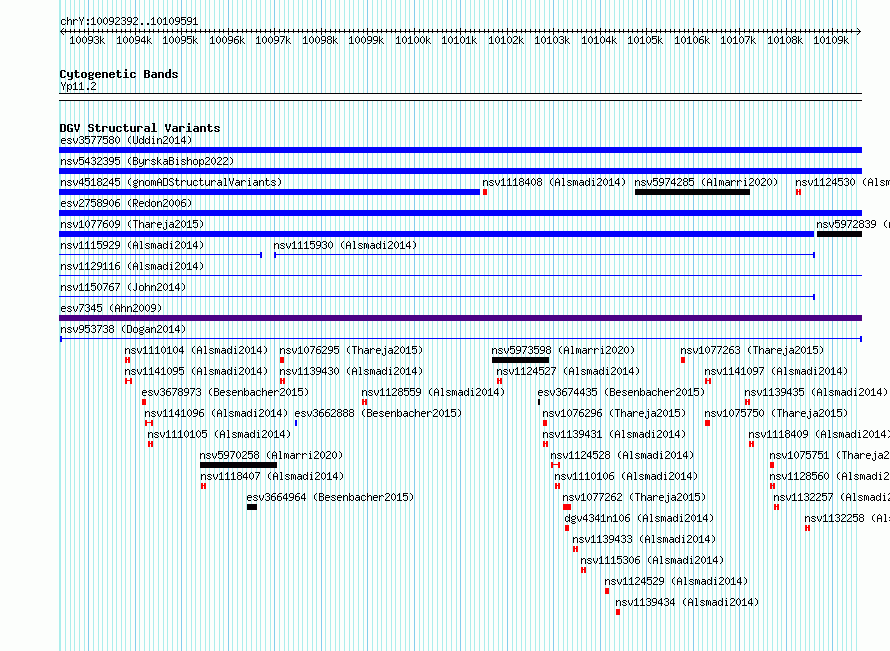
Task: Click the esv2758906 (Redon2006) label
Action: (126, 203)
